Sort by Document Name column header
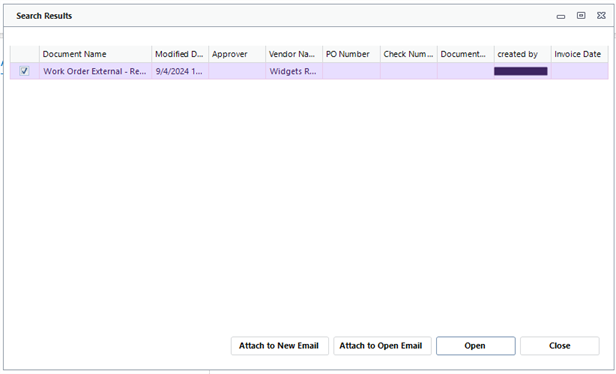This screenshot has height=374, width=616. click(95, 54)
